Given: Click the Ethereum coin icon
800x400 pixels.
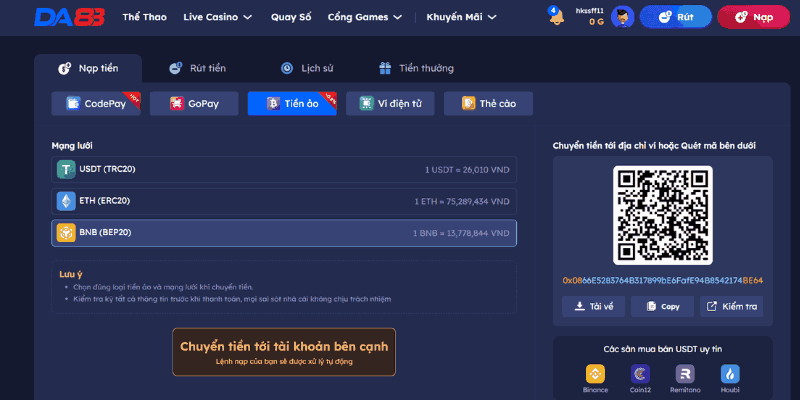Looking at the screenshot, I should 66,201.
